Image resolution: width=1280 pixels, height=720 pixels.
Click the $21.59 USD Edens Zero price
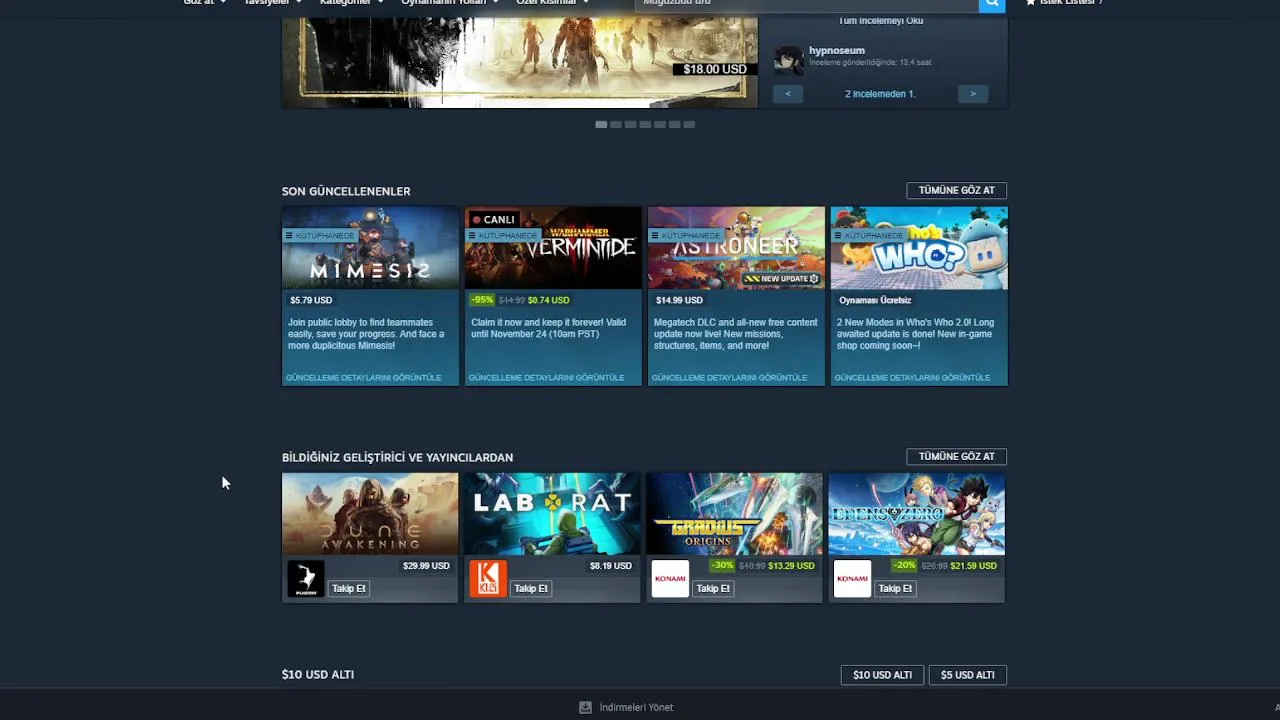coord(973,566)
